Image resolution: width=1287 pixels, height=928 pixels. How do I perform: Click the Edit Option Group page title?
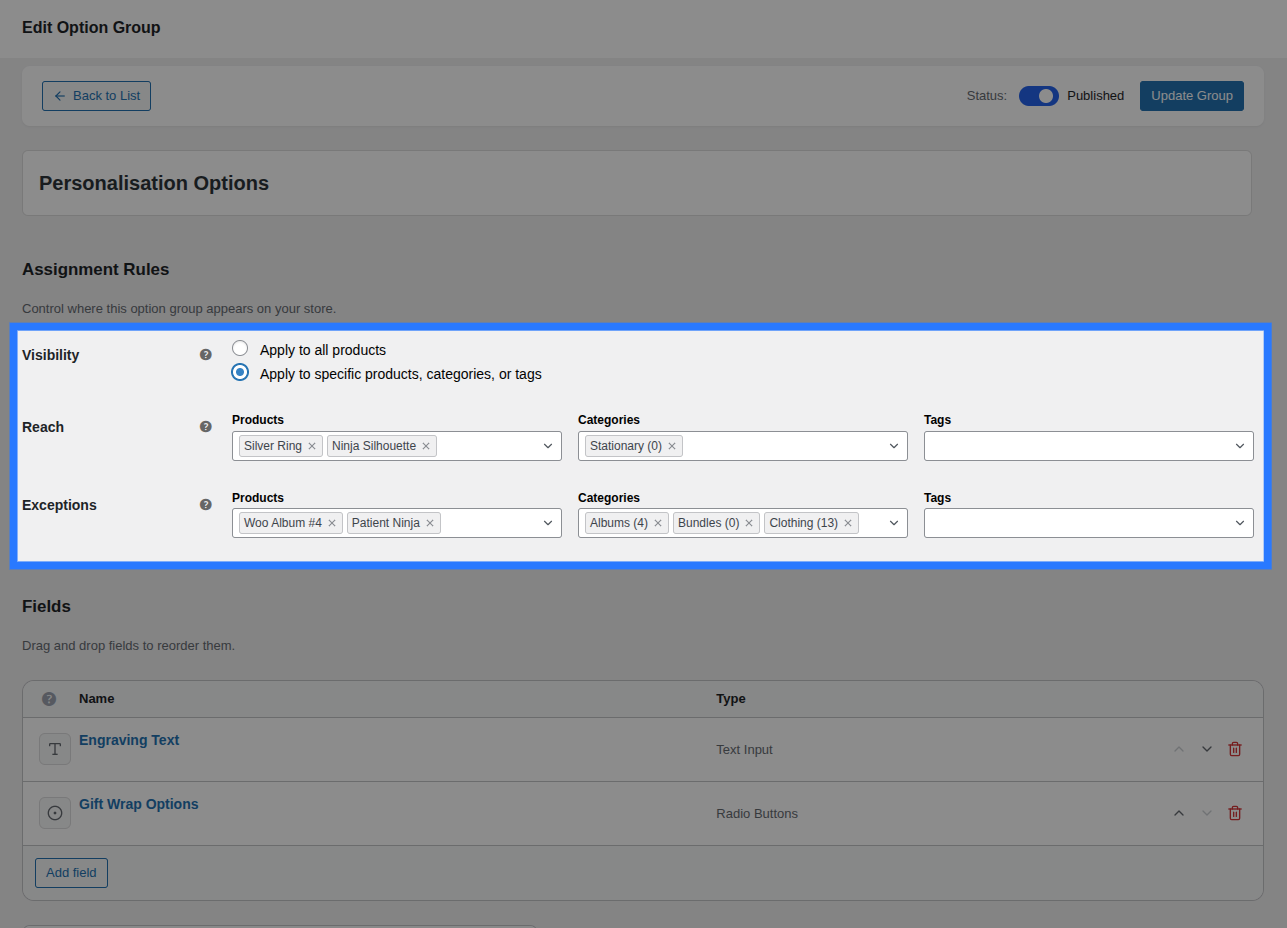pyautogui.click(x=91, y=28)
